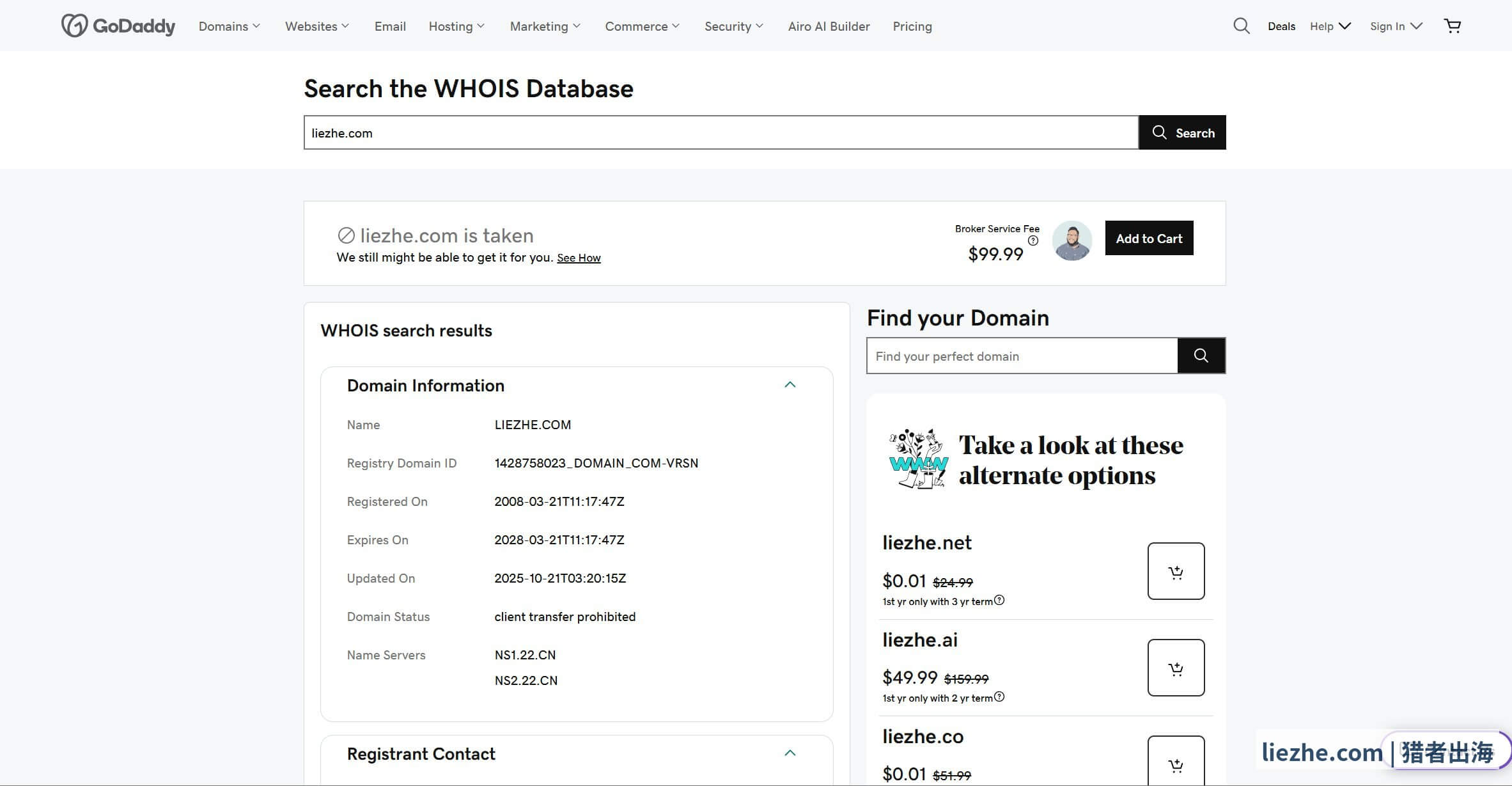Viewport: 1512px width, 786px height.
Task: Click the WHOIS Search button
Action: pos(1182,132)
